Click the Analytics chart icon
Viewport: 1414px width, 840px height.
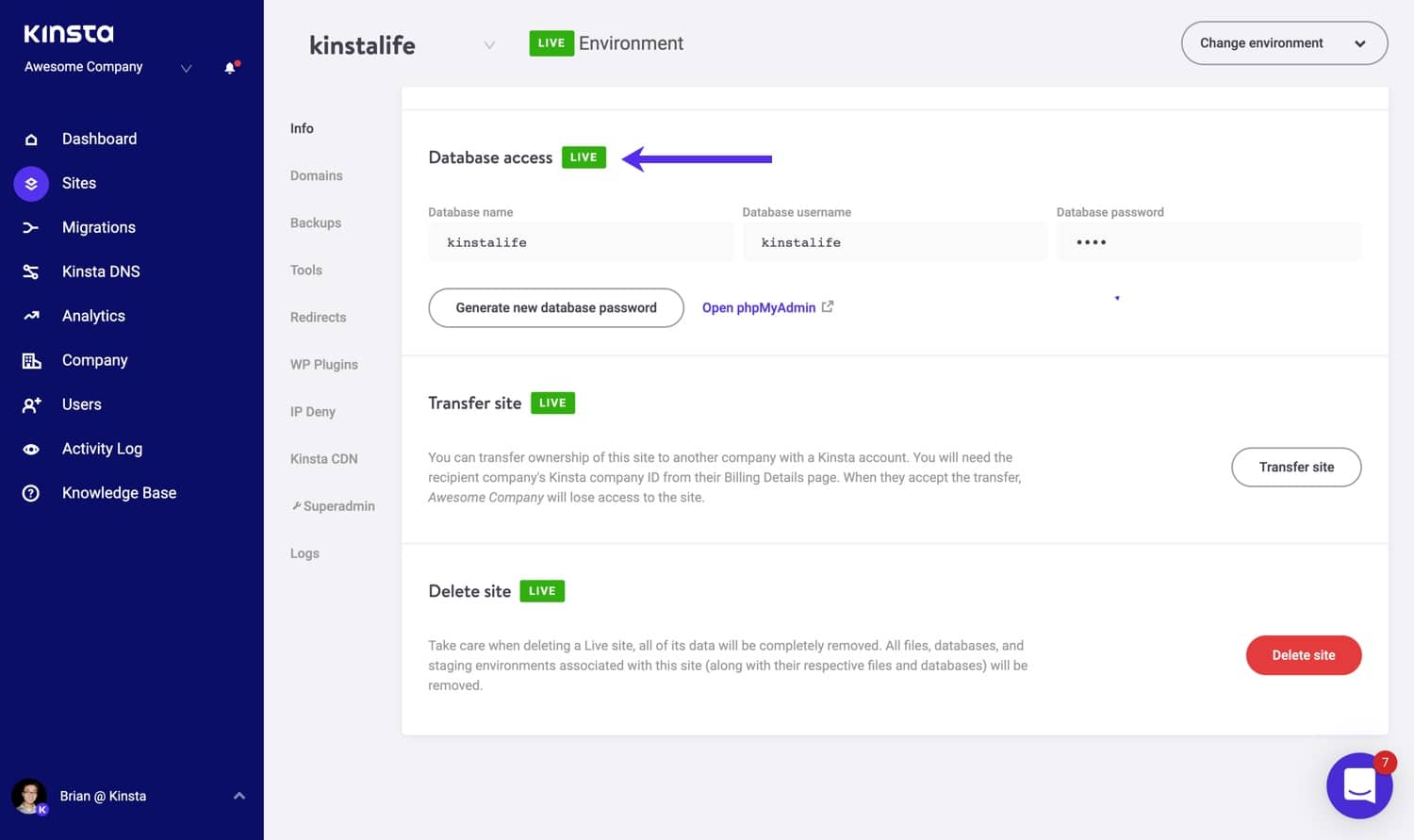[31, 316]
